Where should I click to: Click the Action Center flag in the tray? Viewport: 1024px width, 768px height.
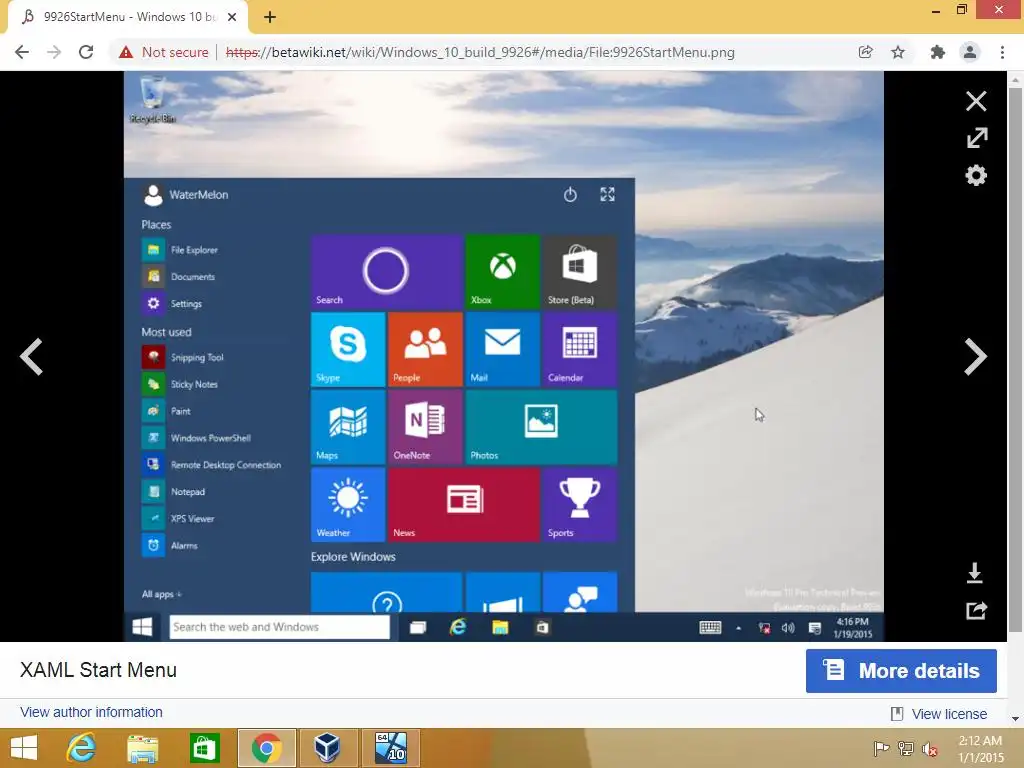click(881, 748)
